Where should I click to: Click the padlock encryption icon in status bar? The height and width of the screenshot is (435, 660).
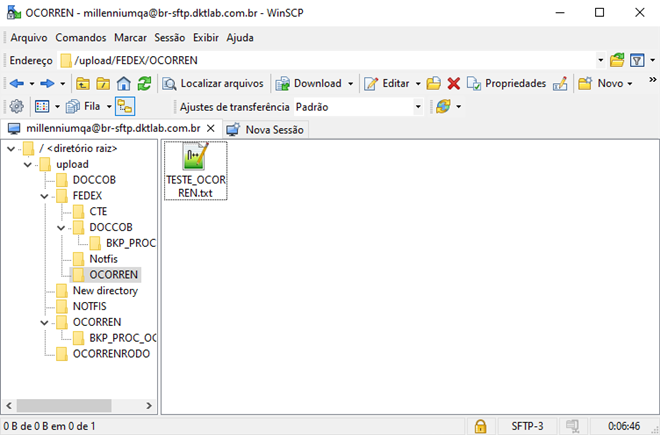point(480,426)
